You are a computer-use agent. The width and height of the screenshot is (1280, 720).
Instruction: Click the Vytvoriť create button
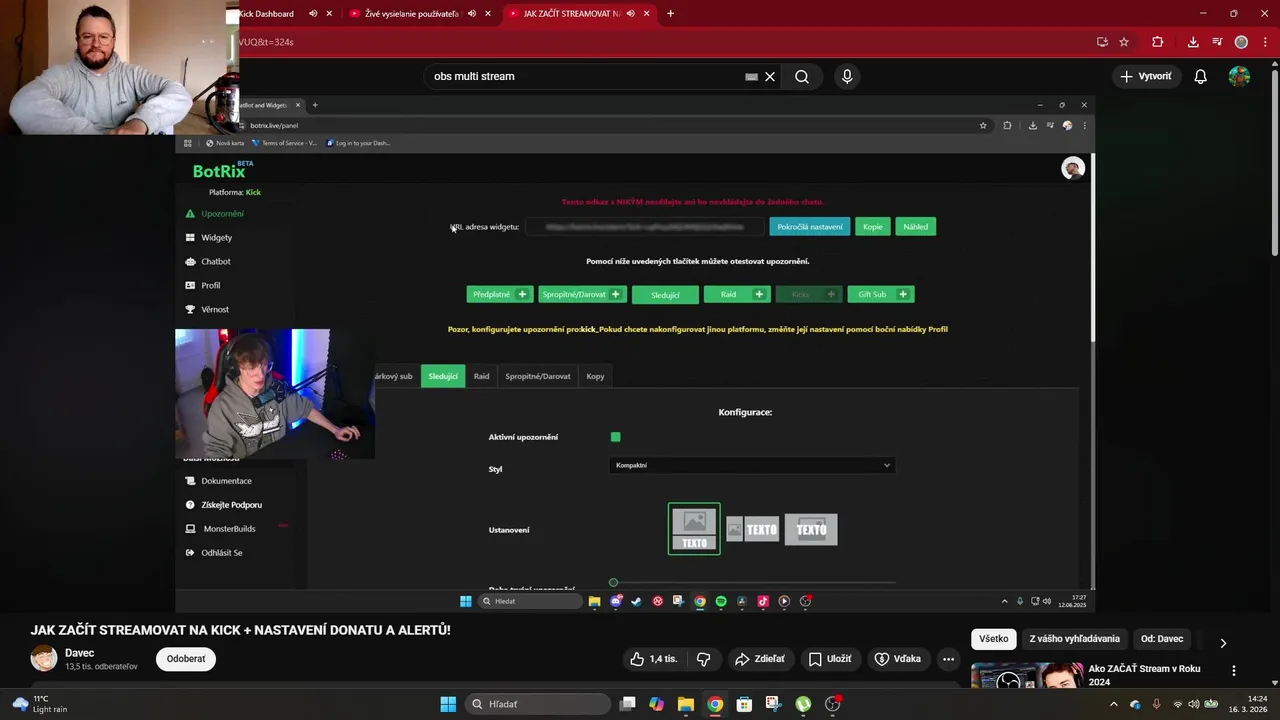click(1146, 77)
